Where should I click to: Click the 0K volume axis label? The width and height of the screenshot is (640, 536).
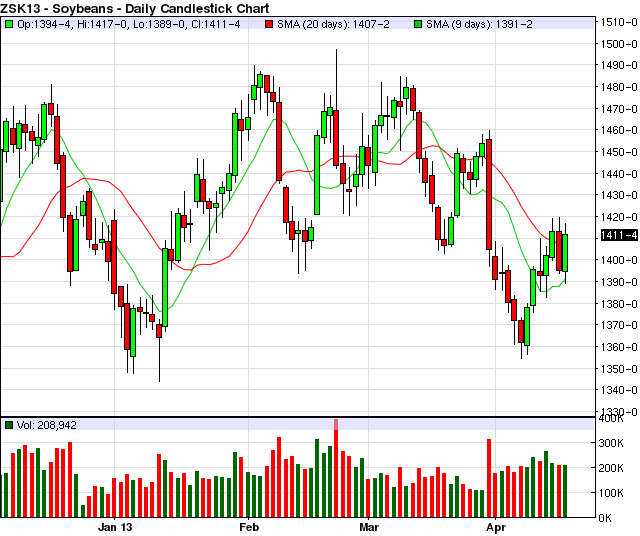tap(605, 518)
